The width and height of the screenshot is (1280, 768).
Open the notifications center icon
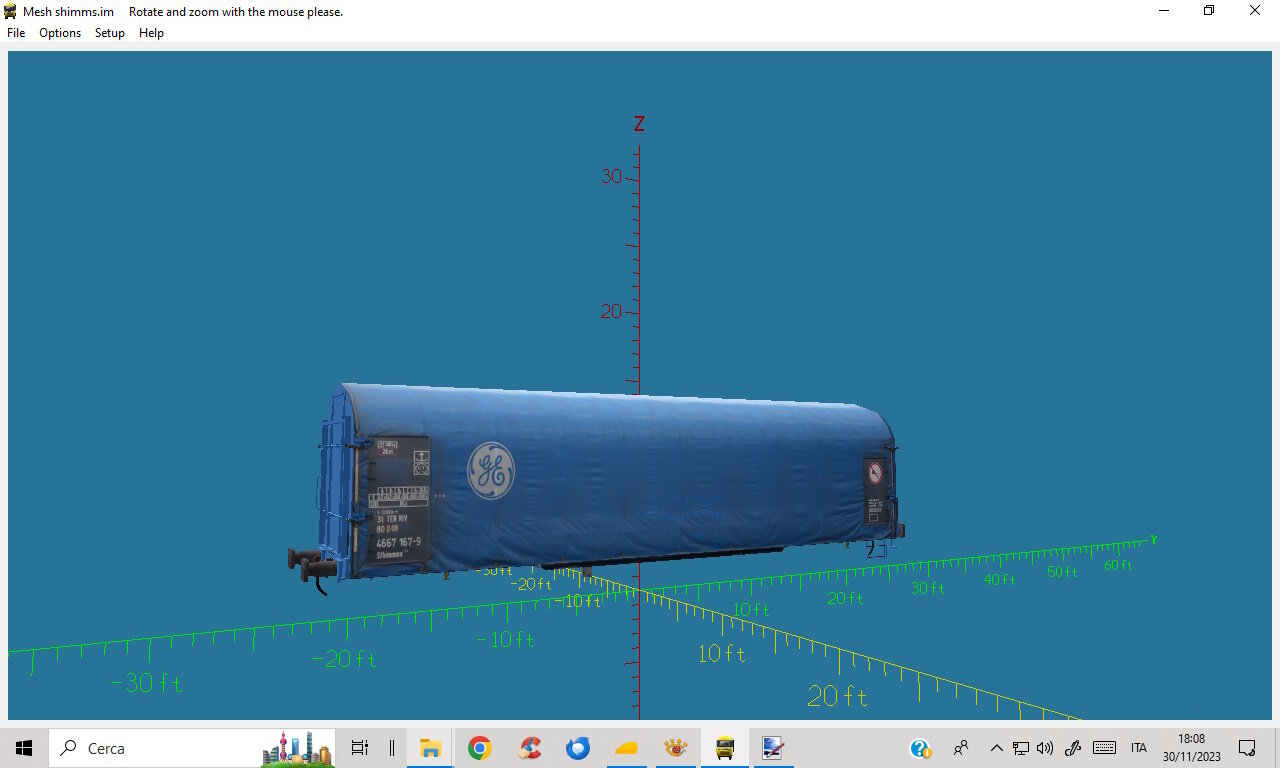[x=1247, y=748]
